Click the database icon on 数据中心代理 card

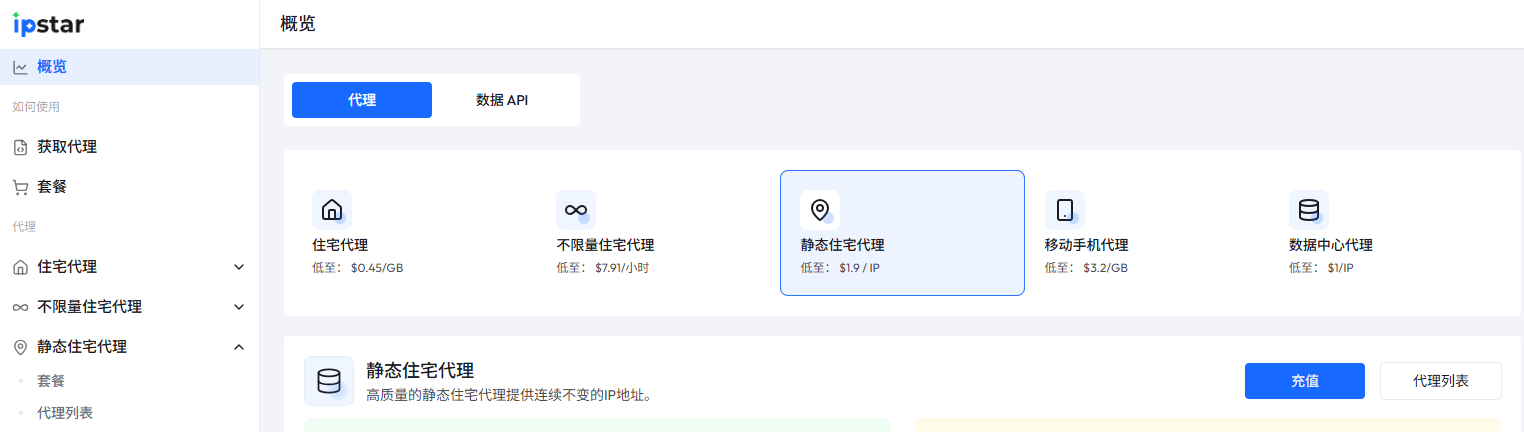click(x=1308, y=210)
